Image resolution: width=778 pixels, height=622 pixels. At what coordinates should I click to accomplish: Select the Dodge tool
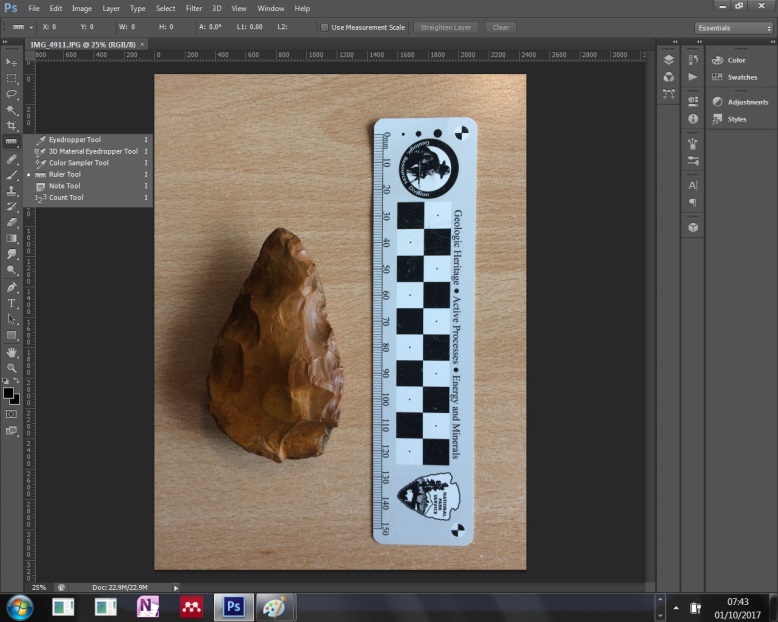click(x=11, y=270)
